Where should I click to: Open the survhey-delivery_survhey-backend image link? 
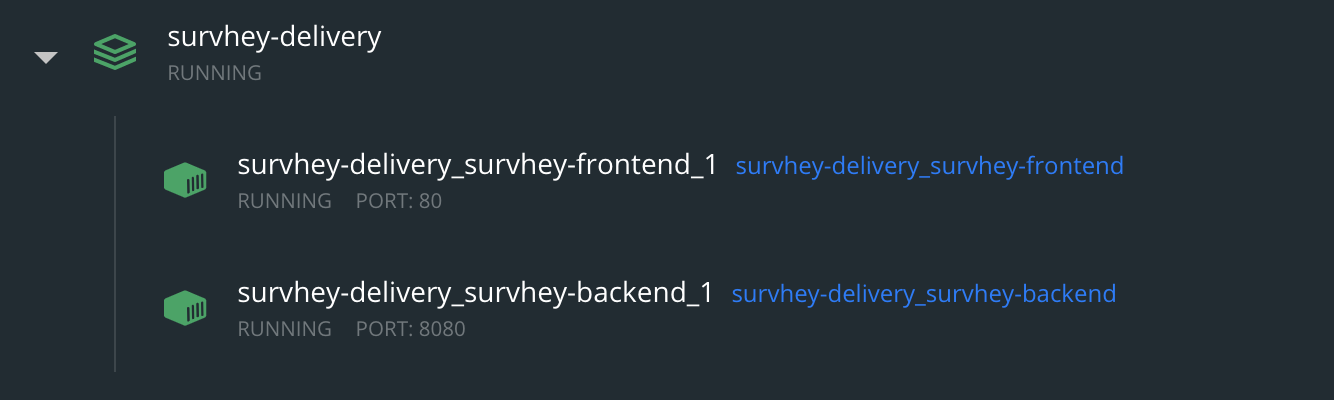click(x=924, y=294)
